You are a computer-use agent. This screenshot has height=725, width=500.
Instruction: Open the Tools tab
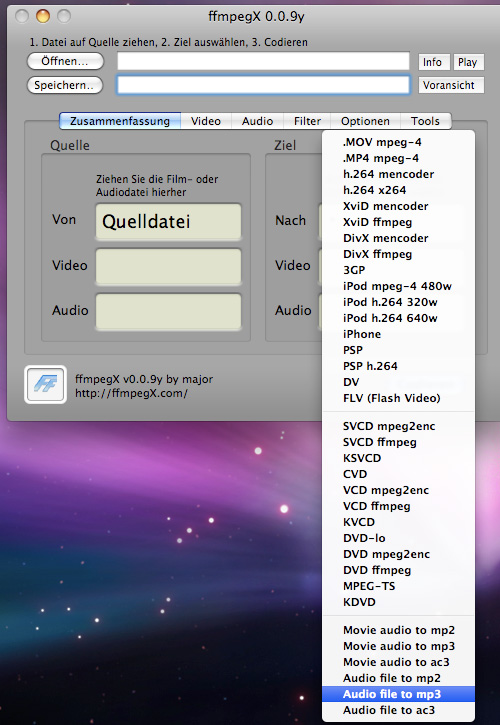point(425,121)
